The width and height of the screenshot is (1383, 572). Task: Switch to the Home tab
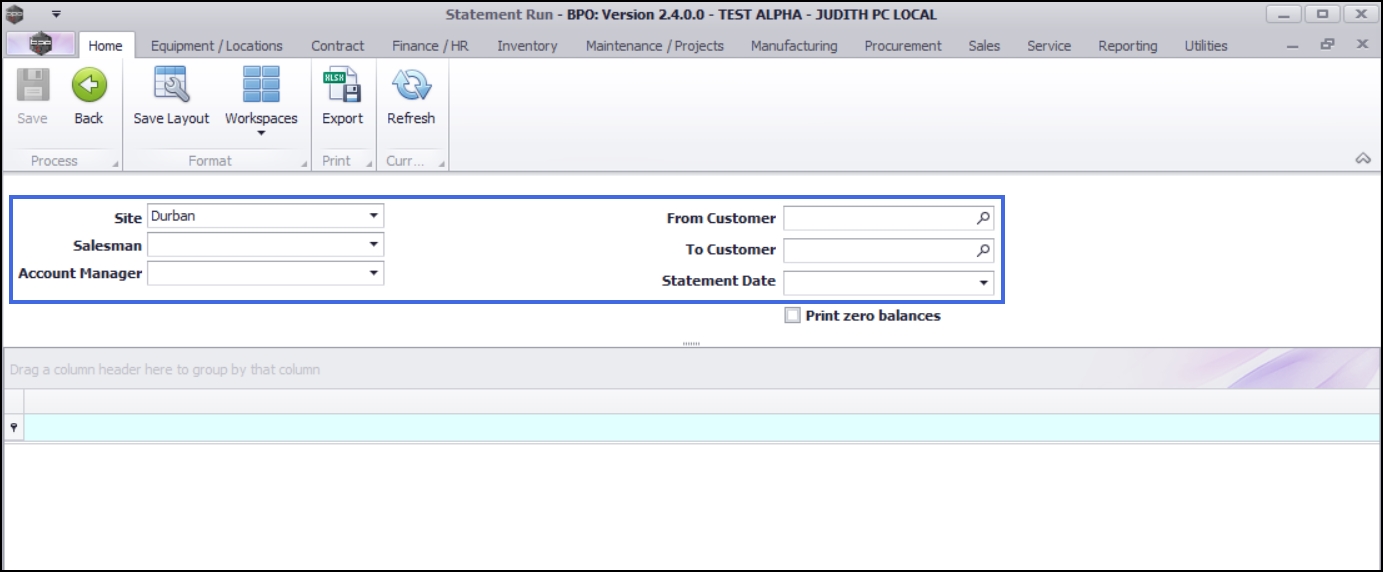[105, 45]
